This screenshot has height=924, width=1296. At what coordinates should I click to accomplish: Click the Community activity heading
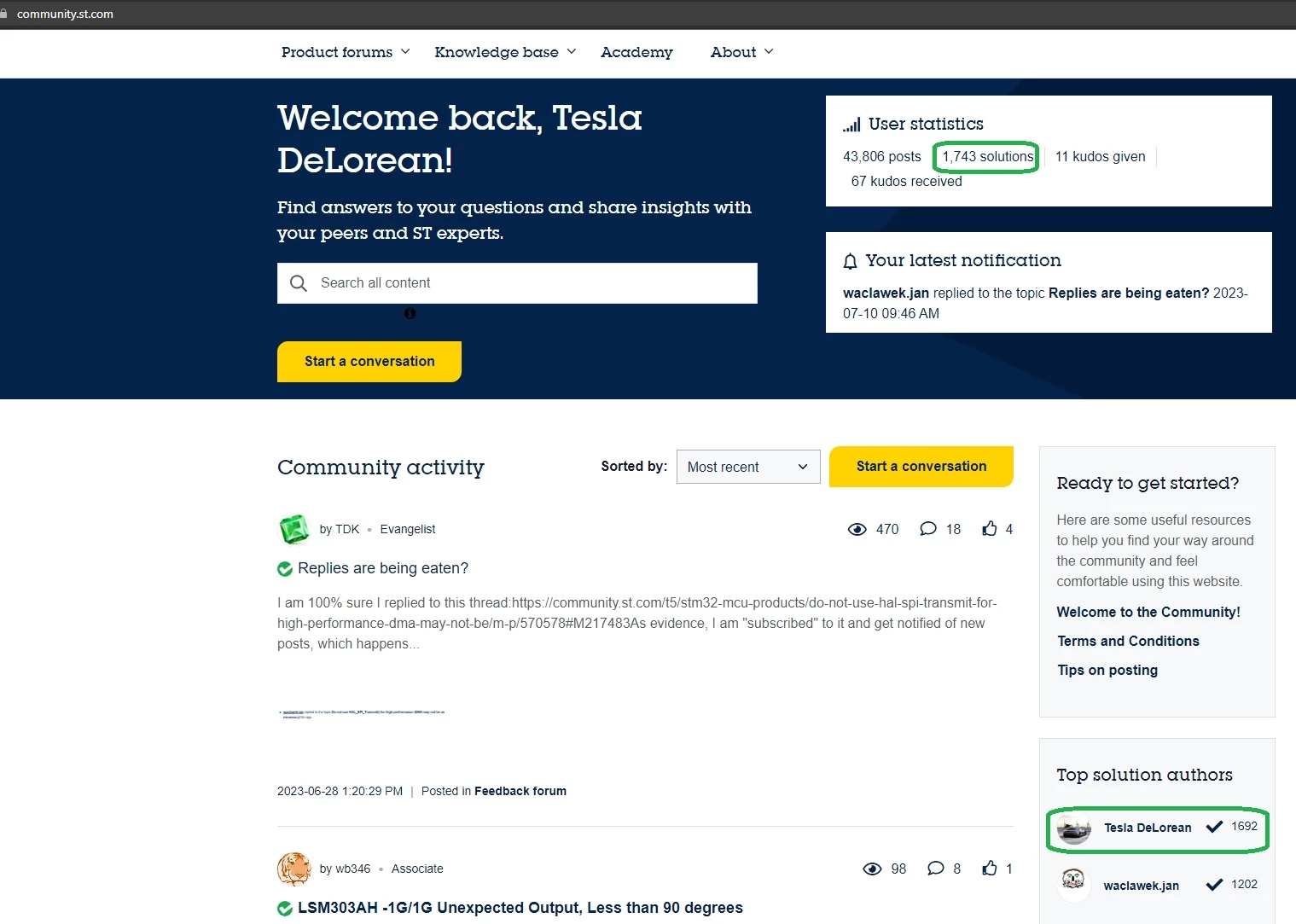tap(381, 468)
